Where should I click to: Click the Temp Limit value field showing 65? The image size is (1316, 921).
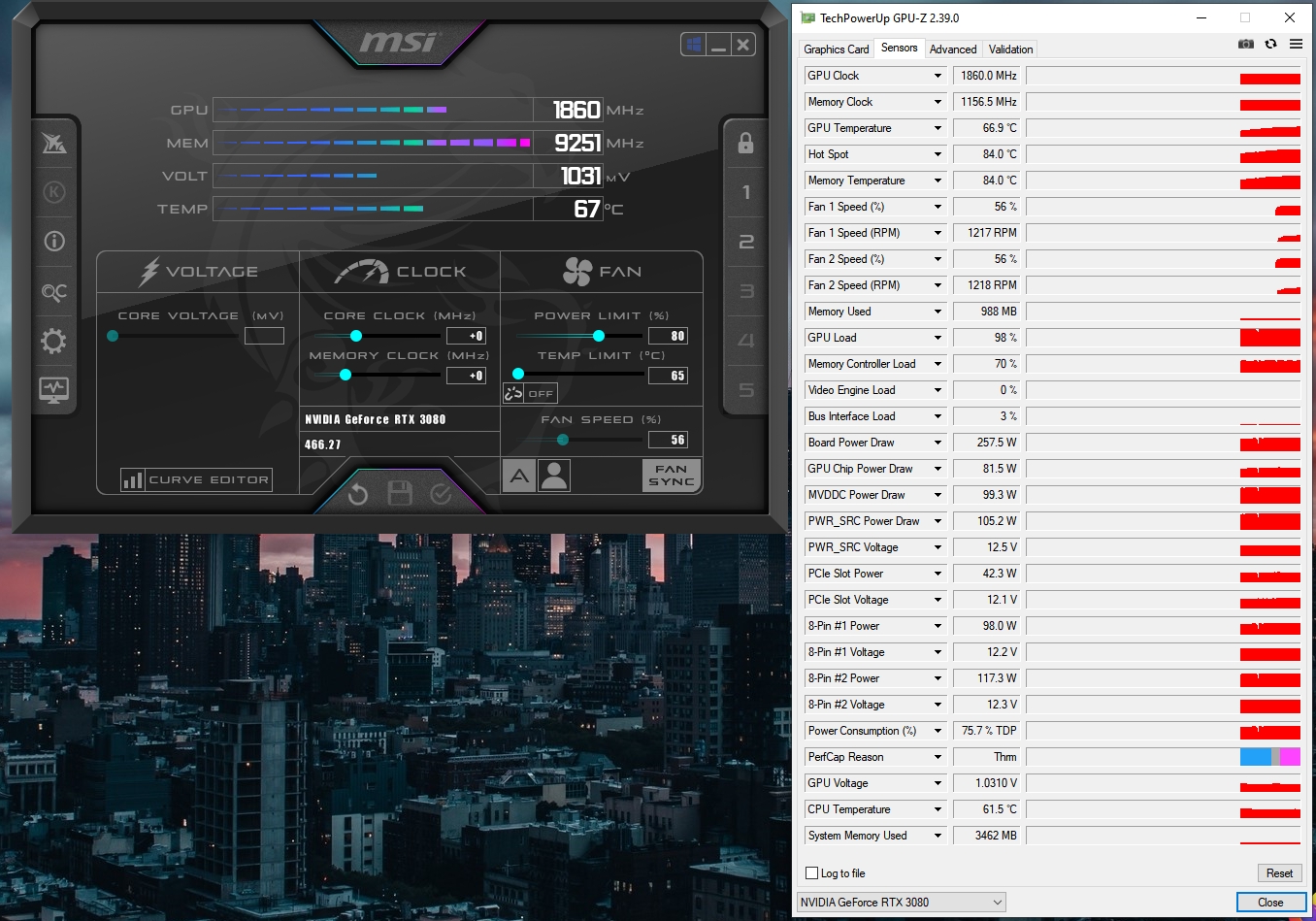point(668,376)
